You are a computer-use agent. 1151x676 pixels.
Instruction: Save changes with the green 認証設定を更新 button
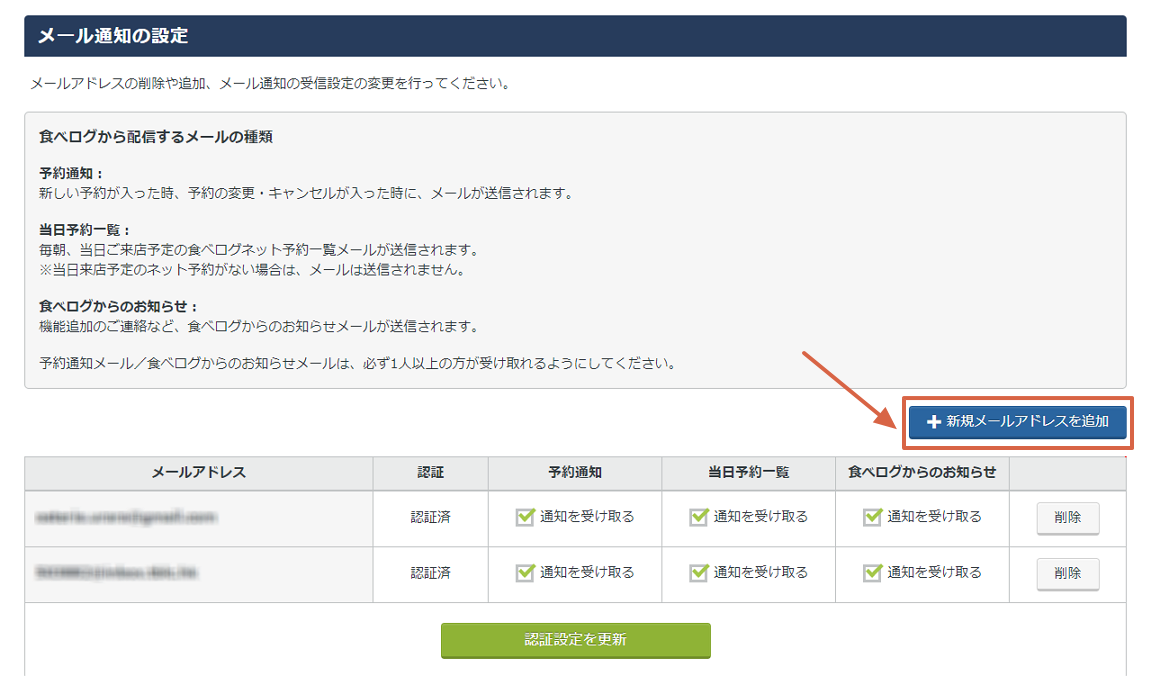[x=575, y=640]
